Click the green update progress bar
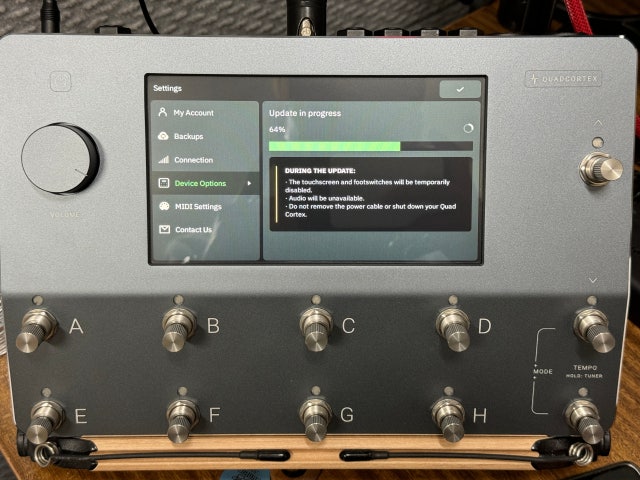The width and height of the screenshot is (640, 480). (x=335, y=146)
